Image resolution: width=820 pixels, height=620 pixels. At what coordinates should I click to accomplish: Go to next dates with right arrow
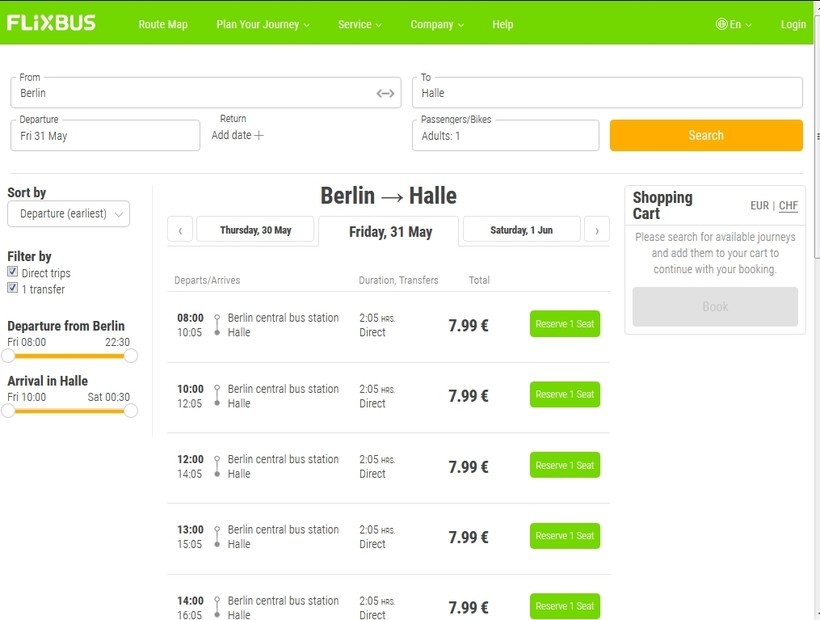click(596, 230)
